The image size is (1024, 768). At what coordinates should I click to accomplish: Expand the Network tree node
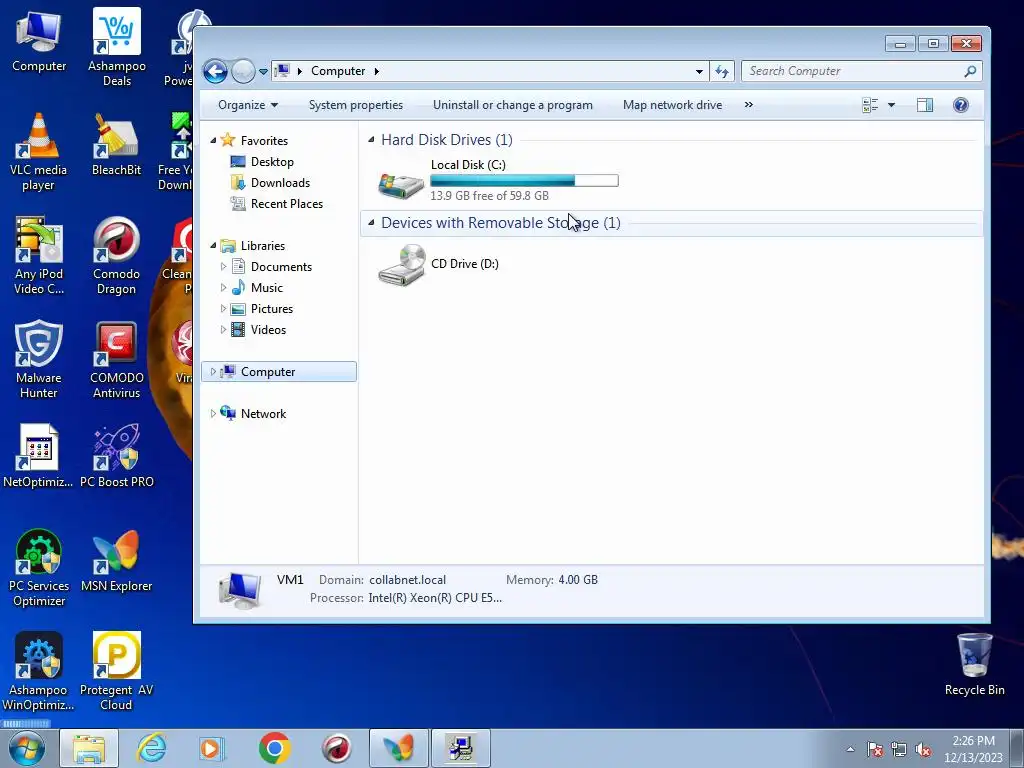[213, 413]
